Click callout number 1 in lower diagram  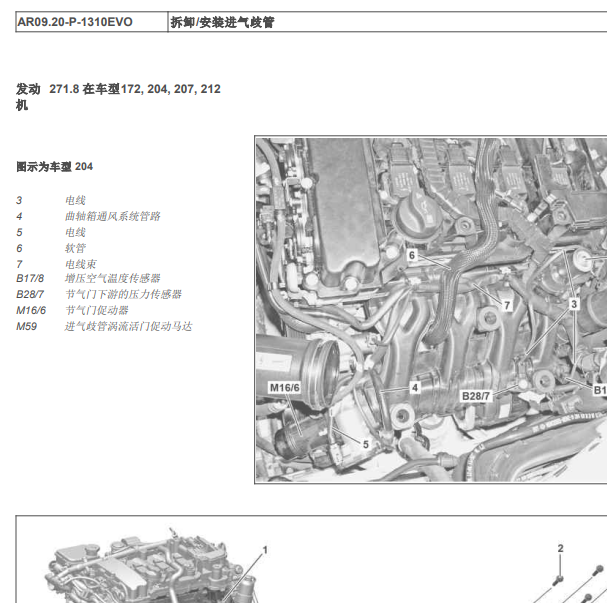click(265, 550)
